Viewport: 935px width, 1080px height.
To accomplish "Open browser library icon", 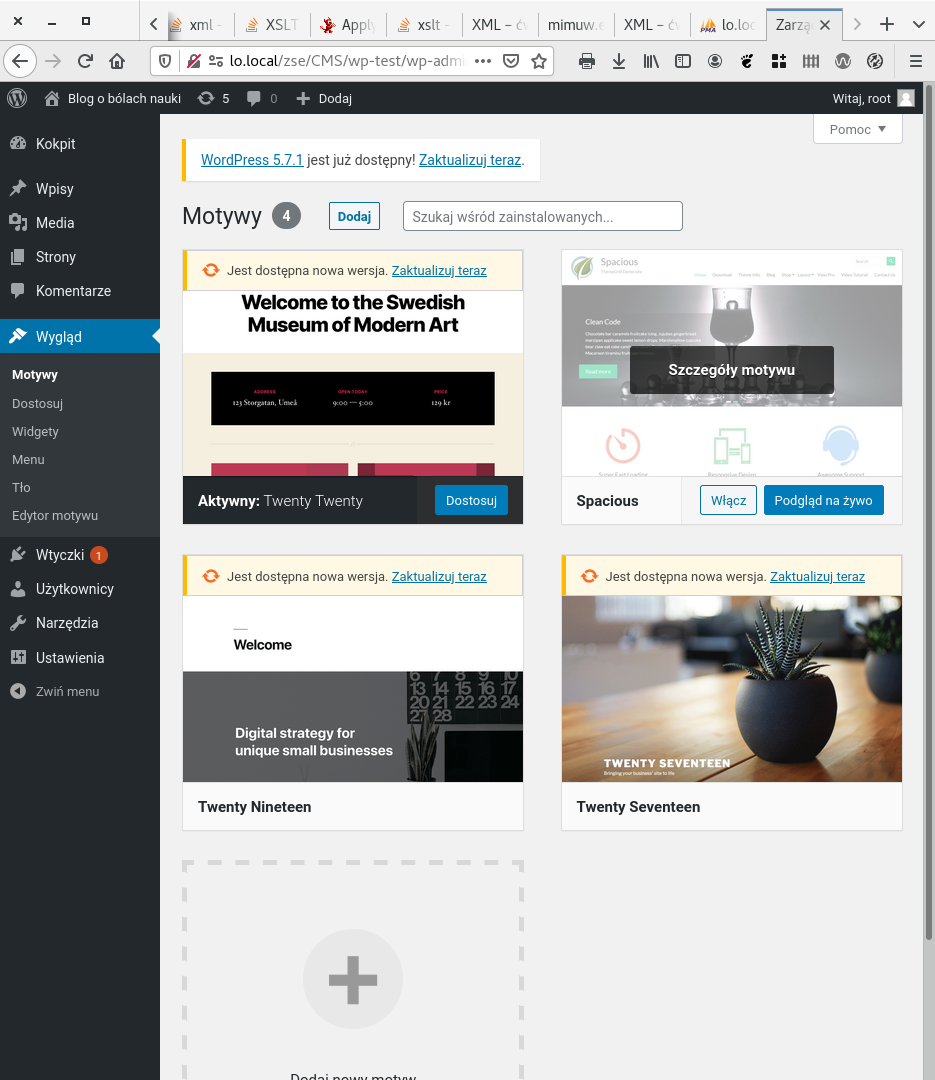I will (x=651, y=61).
